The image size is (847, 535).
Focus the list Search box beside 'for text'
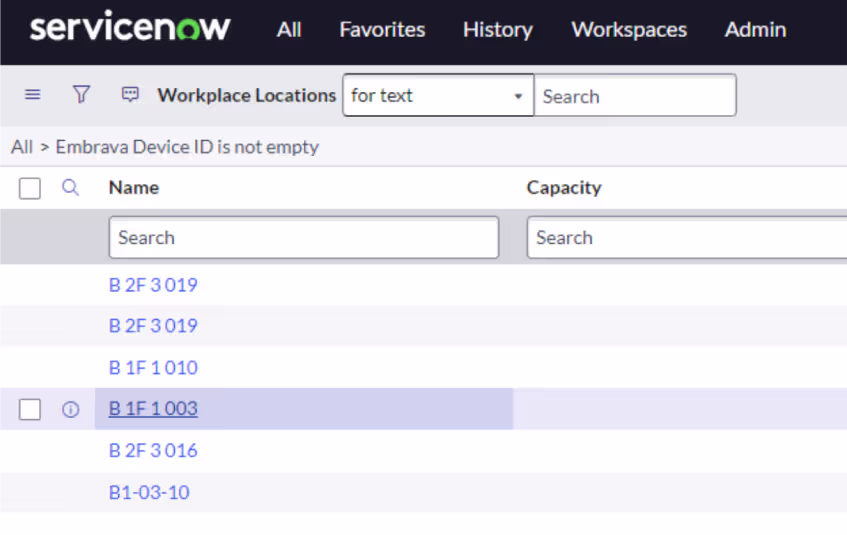[635, 96]
